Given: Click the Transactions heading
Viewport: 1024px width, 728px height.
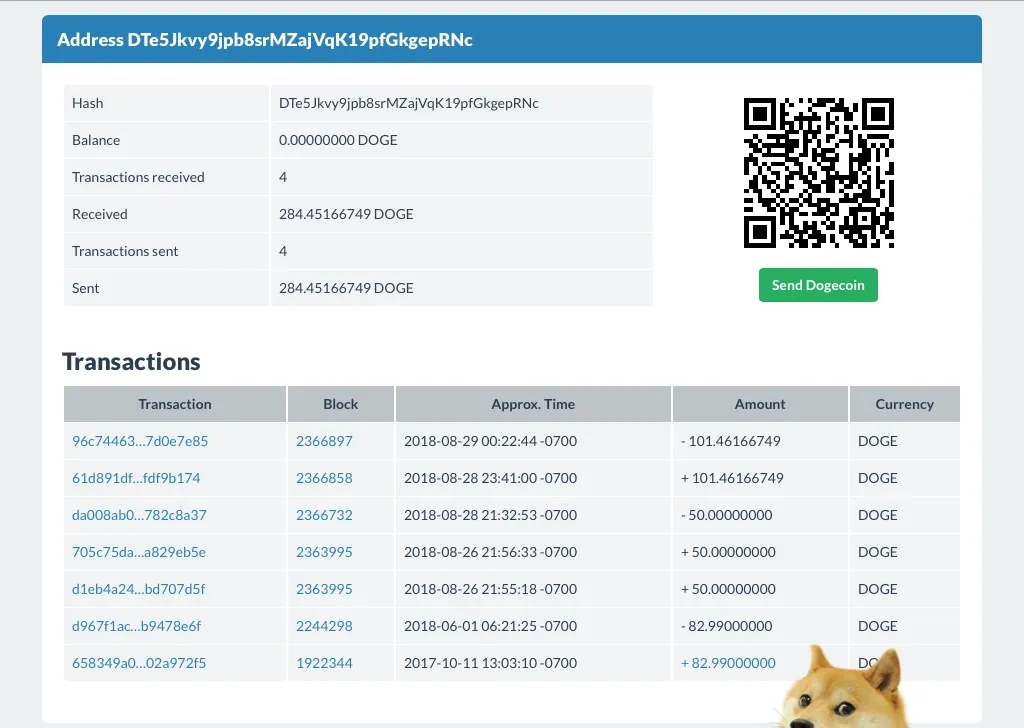Looking at the screenshot, I should tap(131, 362).
